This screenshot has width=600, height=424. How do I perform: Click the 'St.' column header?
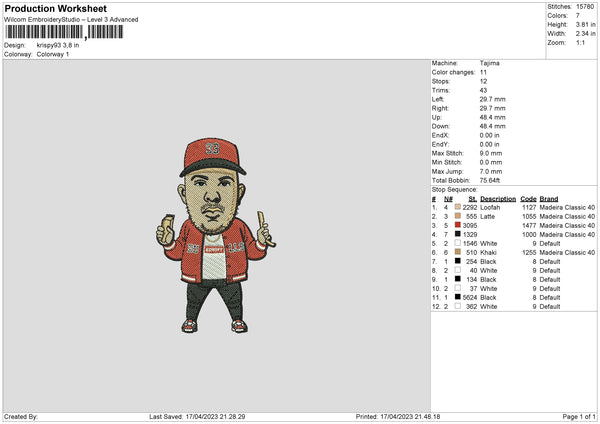pos(473,199)
